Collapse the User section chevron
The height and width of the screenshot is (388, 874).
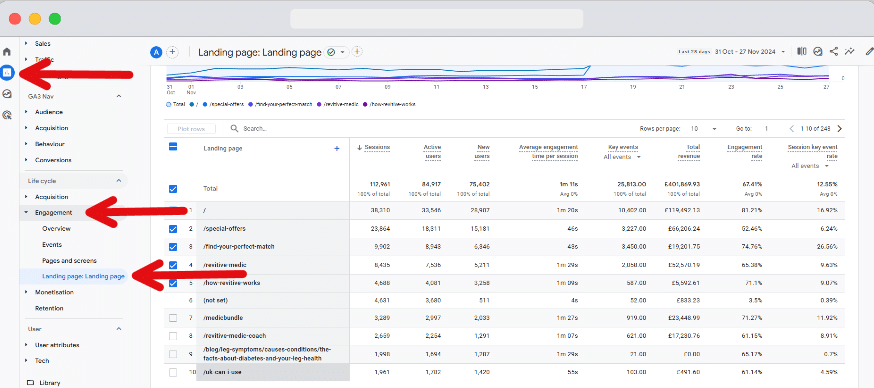(118, 329)
